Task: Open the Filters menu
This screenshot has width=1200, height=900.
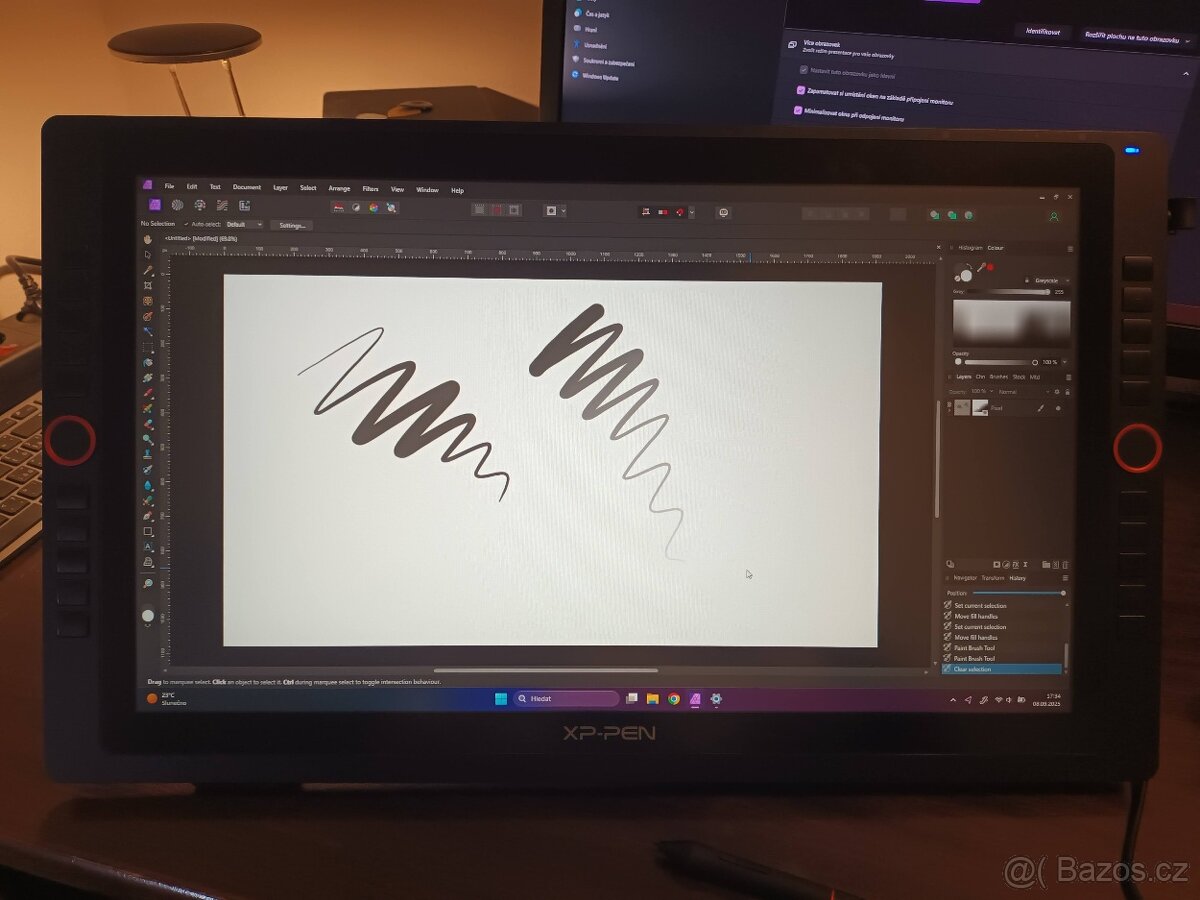Action: pyautogui.click(x=371, y=188)
